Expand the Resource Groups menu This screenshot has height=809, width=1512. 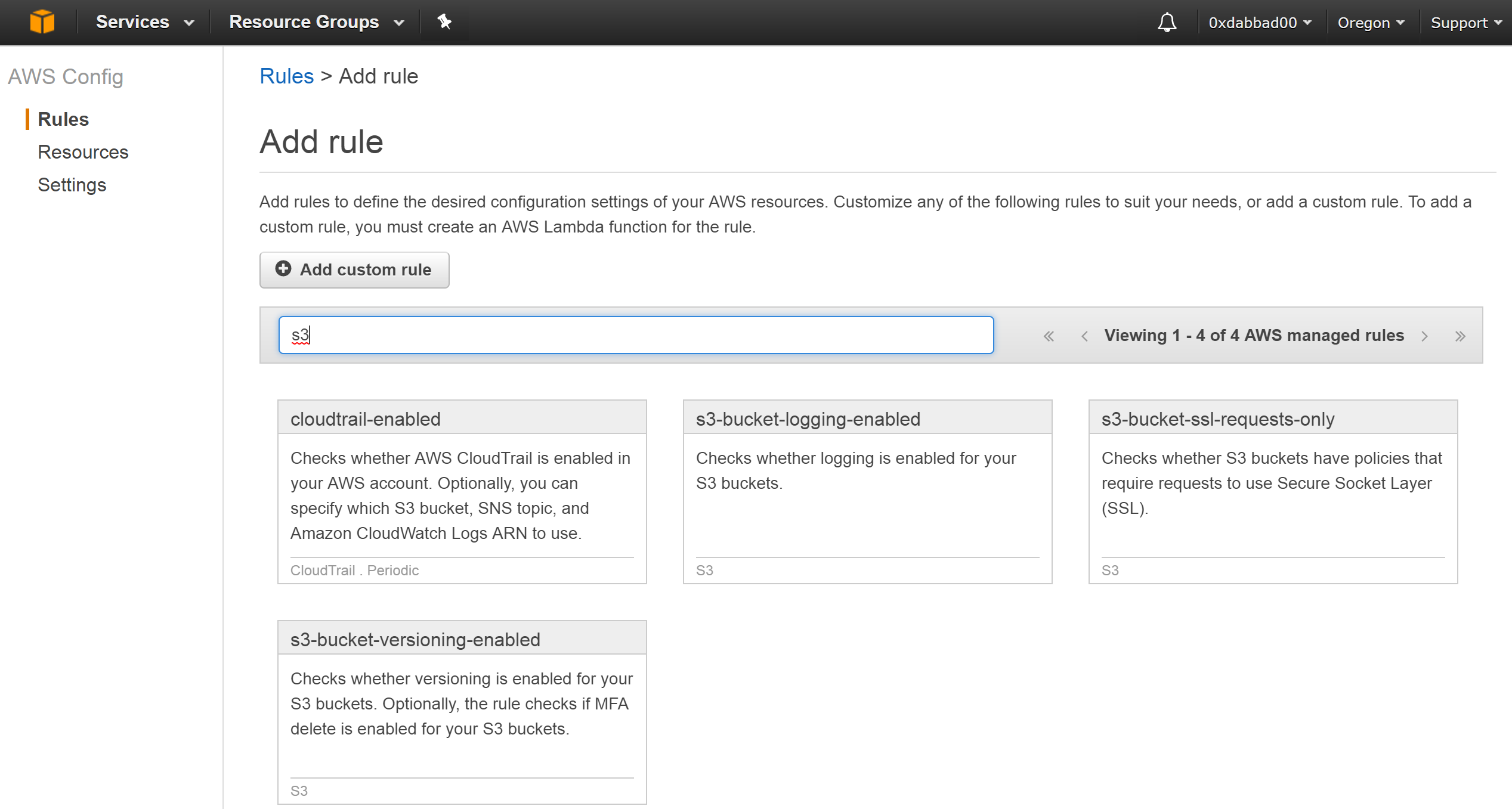pos(317,22)
